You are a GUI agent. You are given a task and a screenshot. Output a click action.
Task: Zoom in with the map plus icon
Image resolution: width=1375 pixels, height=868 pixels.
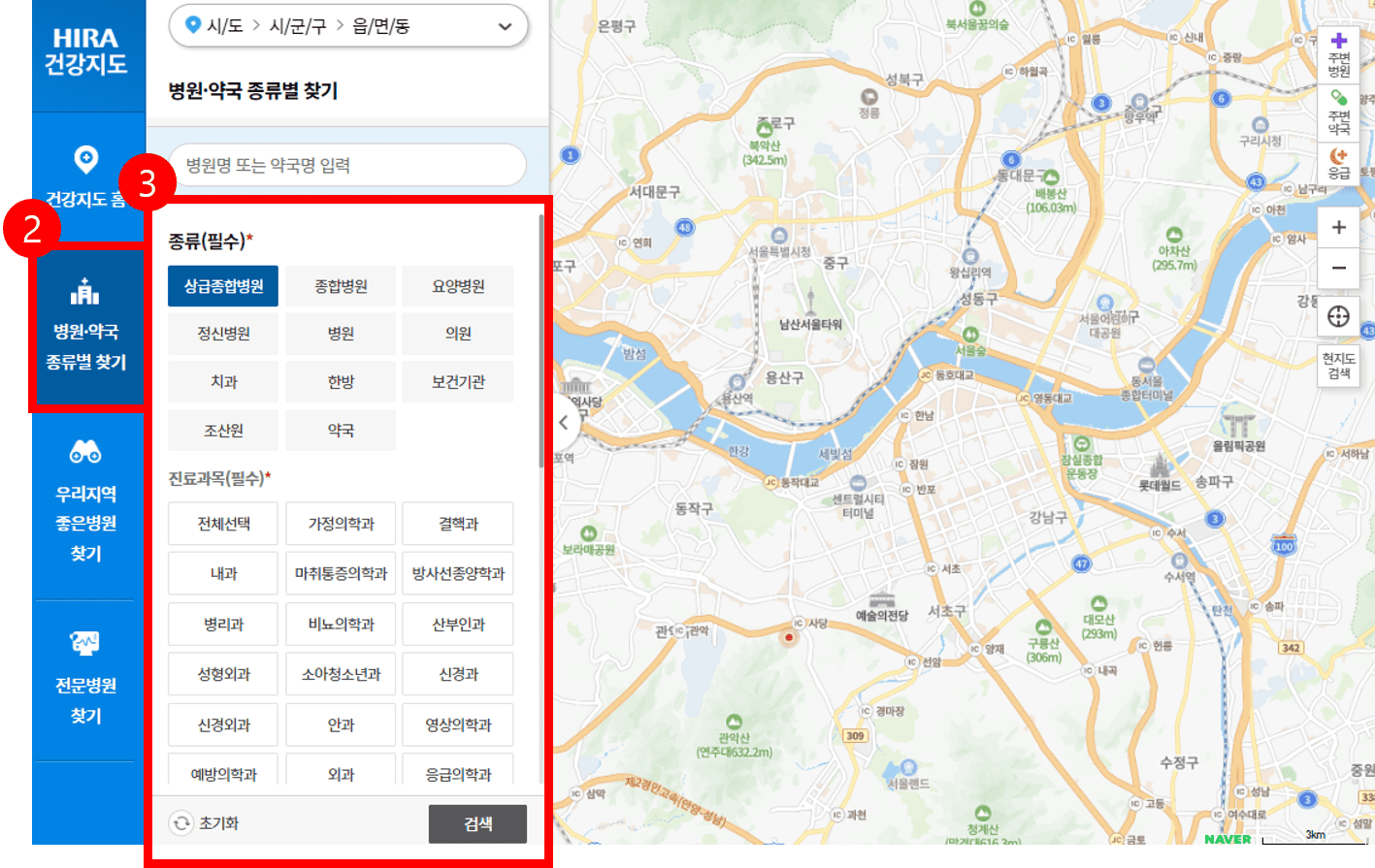1338,226
